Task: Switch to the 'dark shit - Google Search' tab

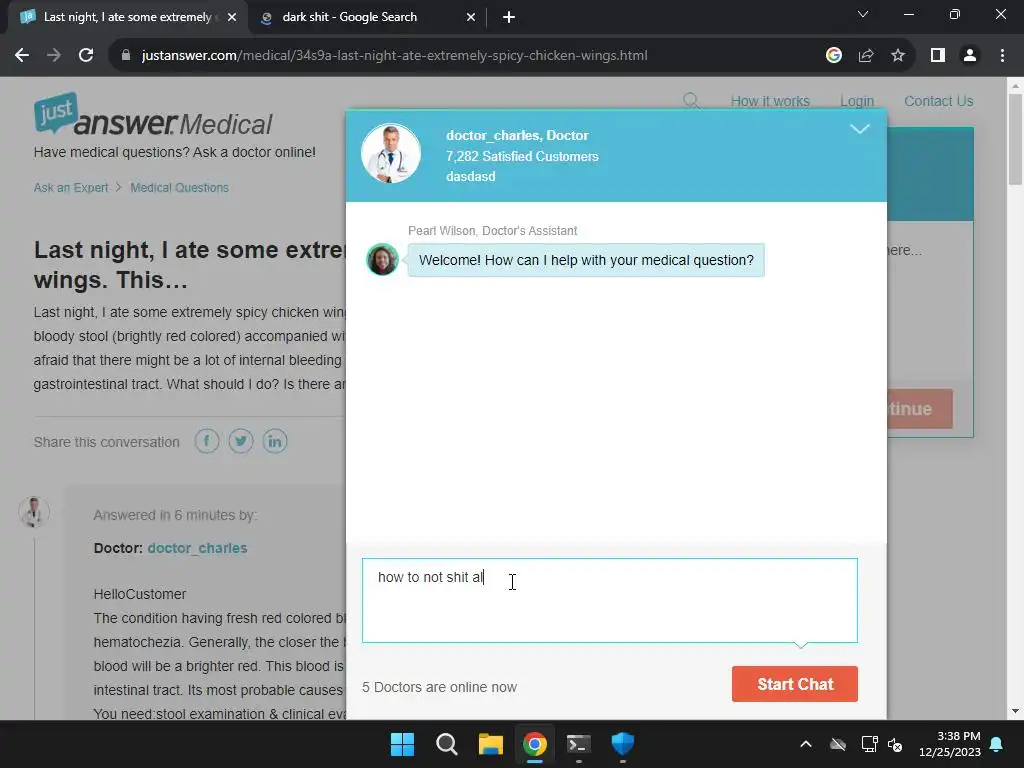Action: pyautogui.click(x=368, y=18)
